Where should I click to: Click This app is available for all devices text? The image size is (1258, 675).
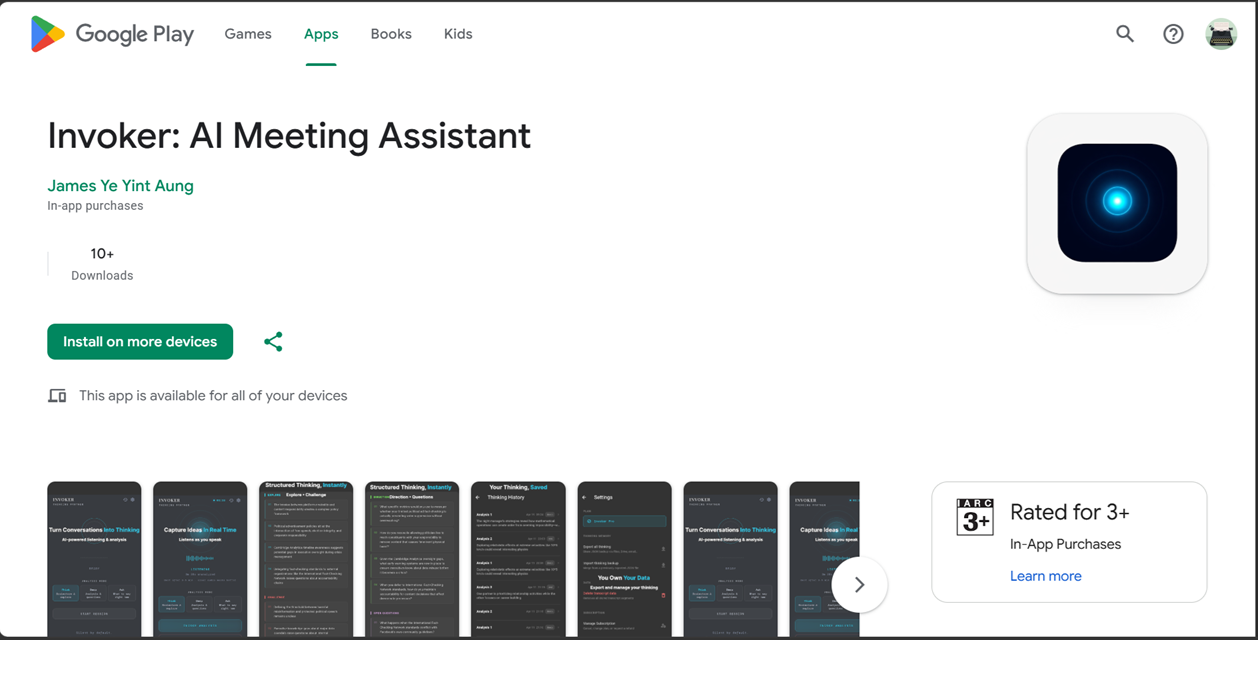pyautogui.click(x=213, y=396)
